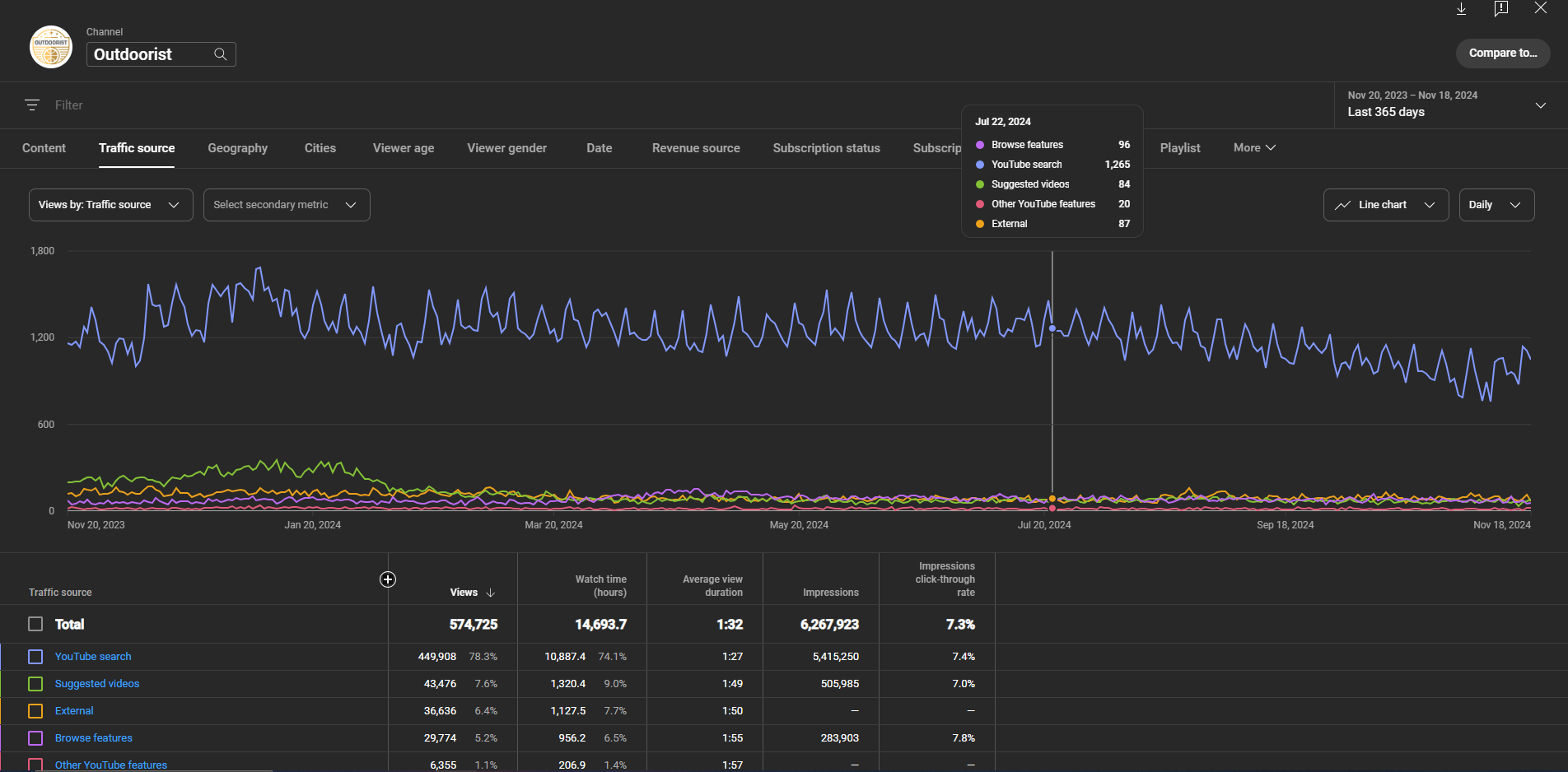Screen dimensions: 1568x772
Task: Open Suggested videos traffic source link
Action: point(97,684)
